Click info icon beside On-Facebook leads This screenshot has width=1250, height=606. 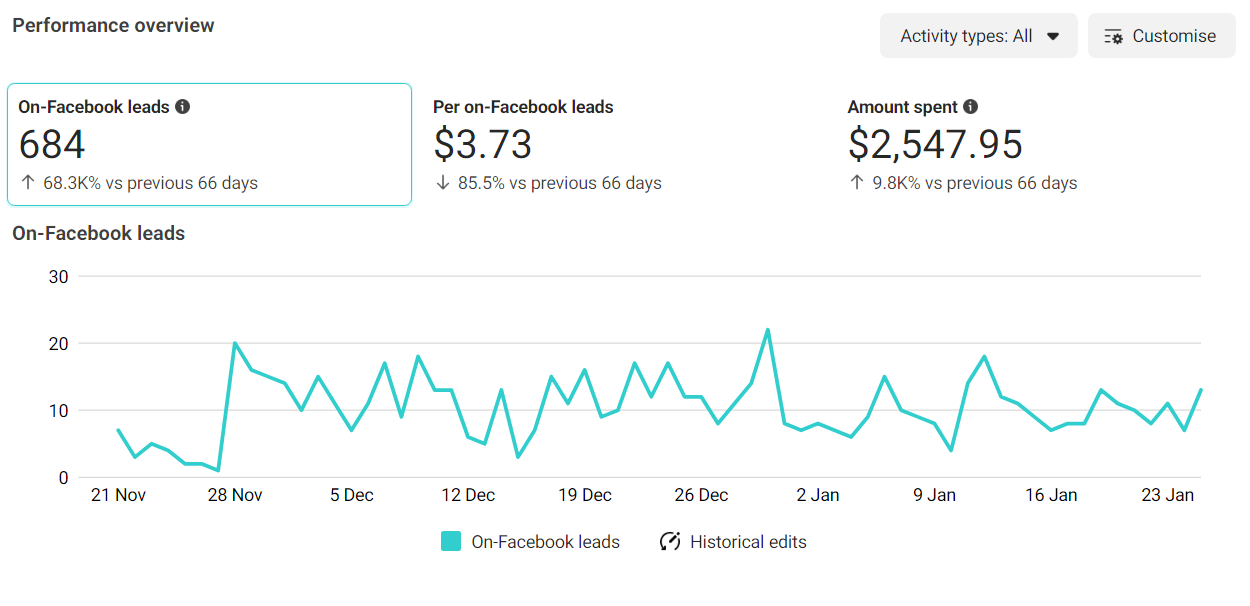pyautogui.click(x=183, y=107)
